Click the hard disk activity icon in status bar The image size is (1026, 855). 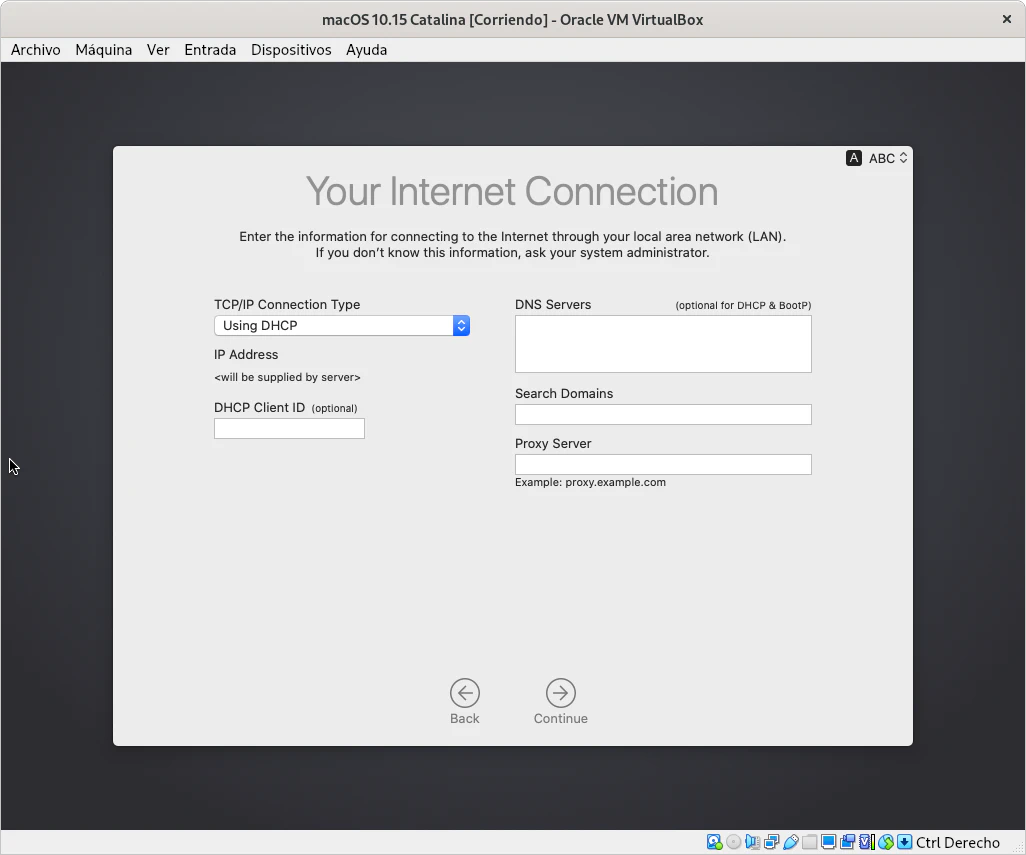point(714,842)
